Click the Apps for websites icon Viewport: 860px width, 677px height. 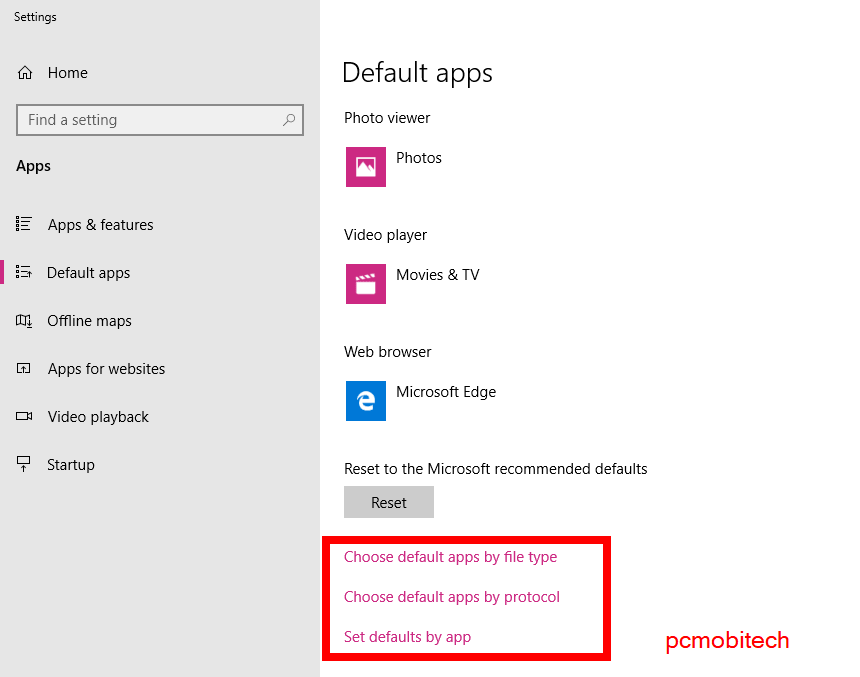24,368
